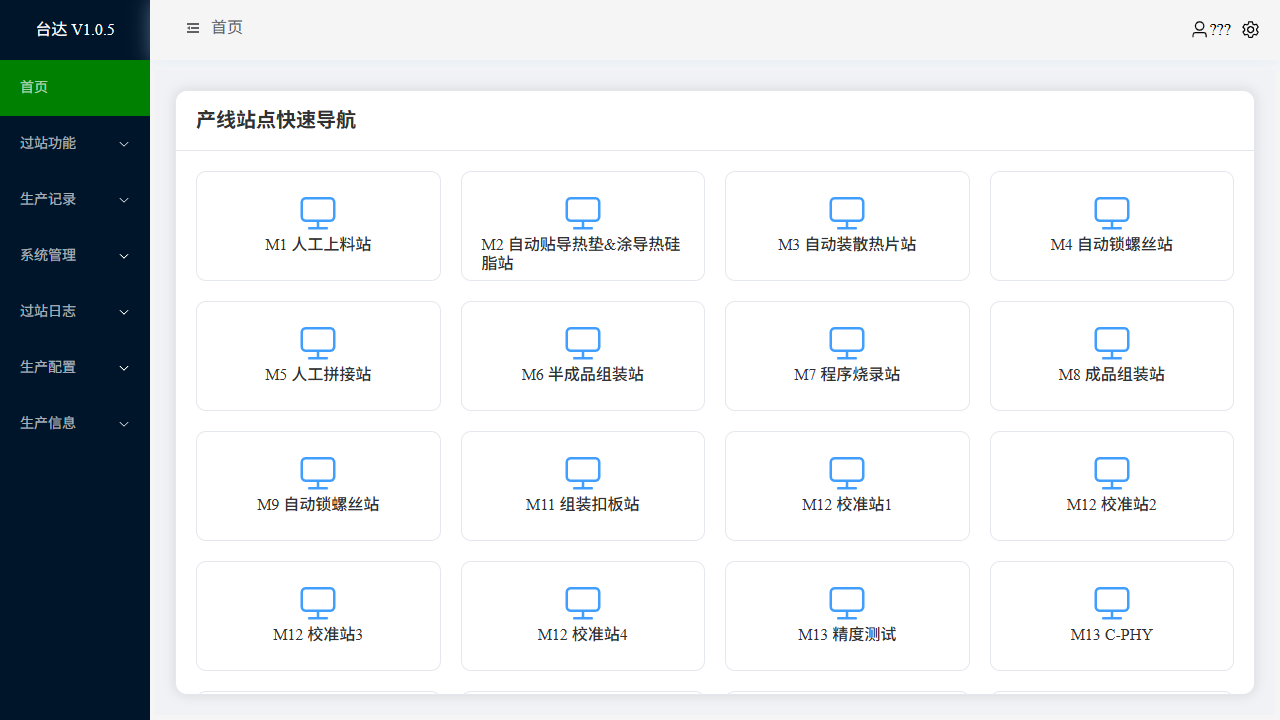The height and width of the screenshot is (720, 1280).
Task: Click the monitor icon above M12 校准站4
Action: coord(583,603)
